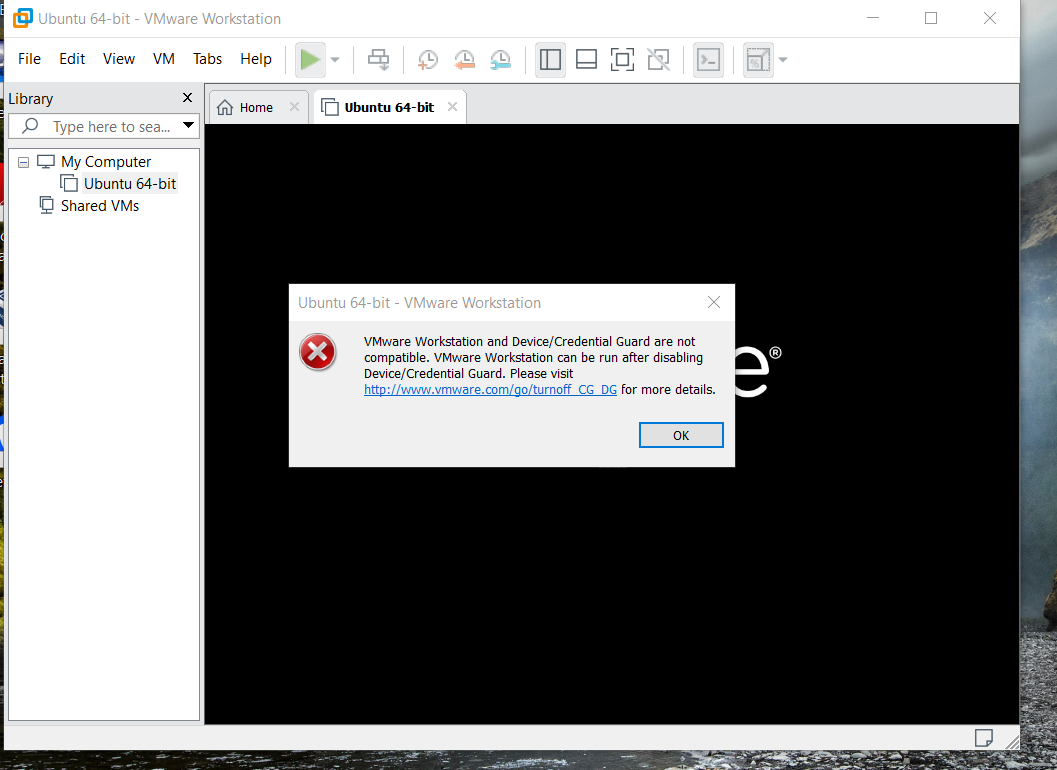The height and width of the screenshot is (770, 1057).
Task: Take a snapshot of the VM
Action: 428,59
